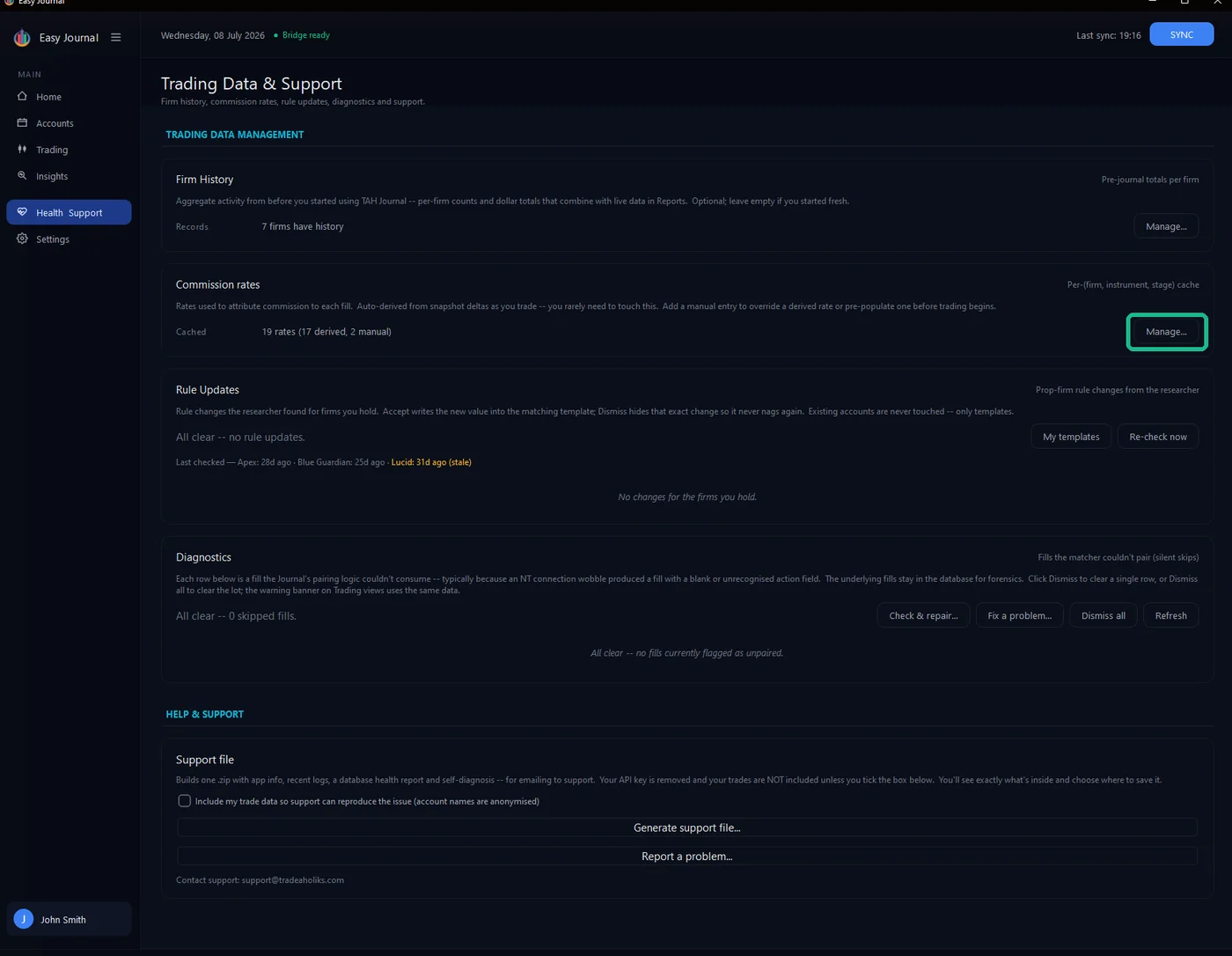
Task: Open My templates
Action: [x=1071, y=437]
